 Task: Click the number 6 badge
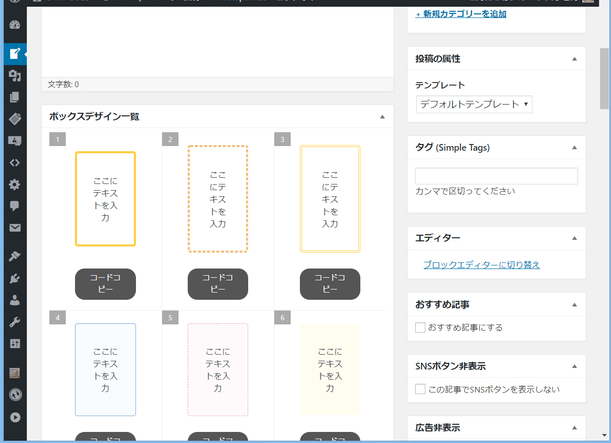[x=283, y=318]
